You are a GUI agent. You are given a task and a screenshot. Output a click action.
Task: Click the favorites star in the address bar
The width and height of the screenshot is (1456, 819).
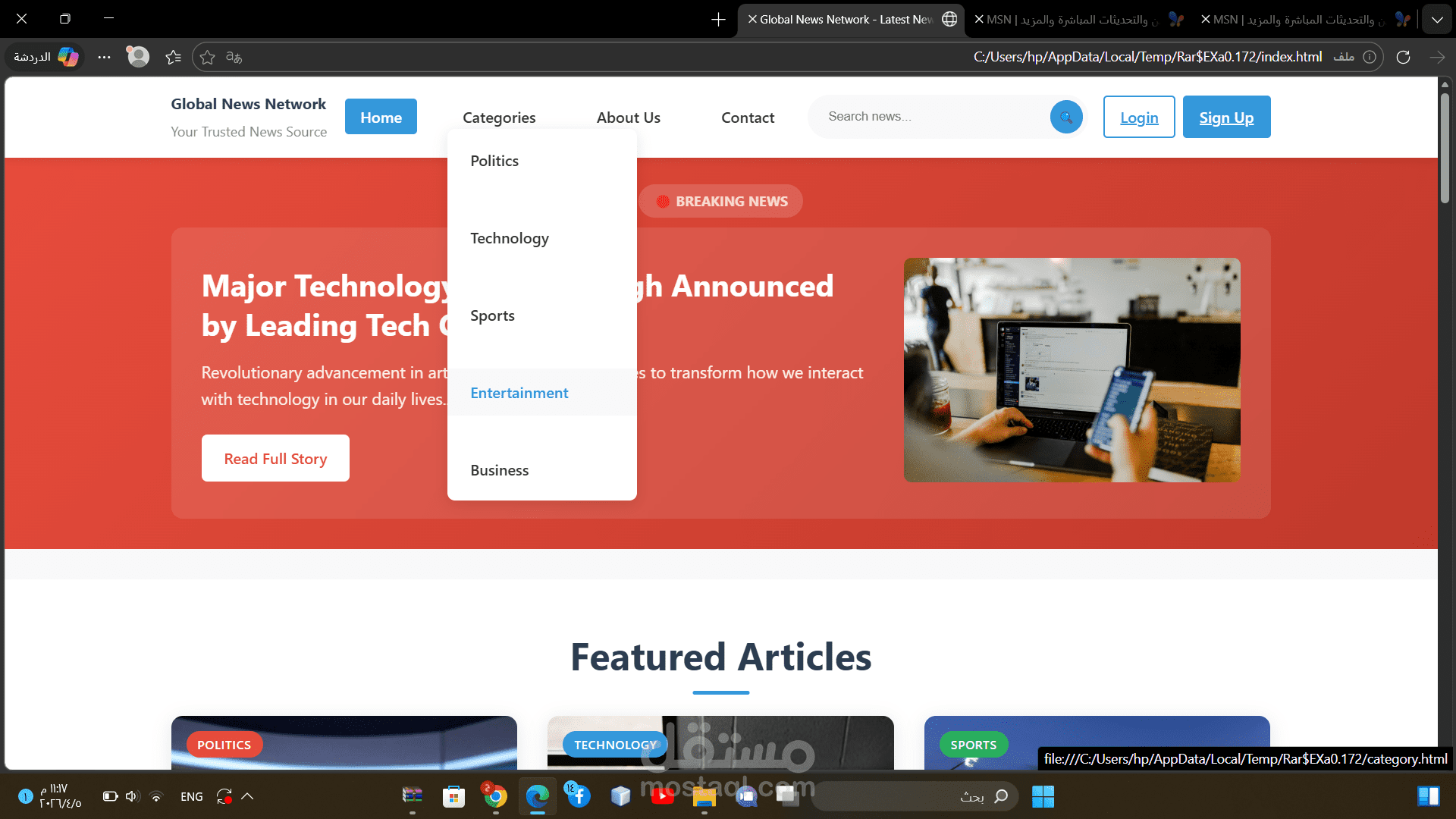(x=207, y=57)
